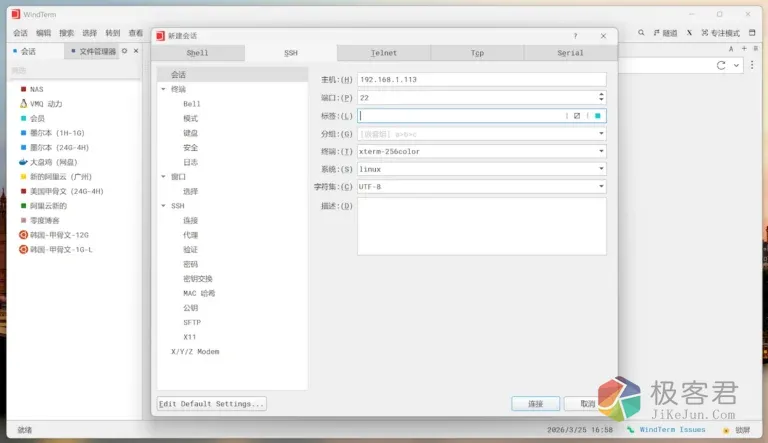Click the gear icon beside 文件管理器 tab

coord(124,51)
